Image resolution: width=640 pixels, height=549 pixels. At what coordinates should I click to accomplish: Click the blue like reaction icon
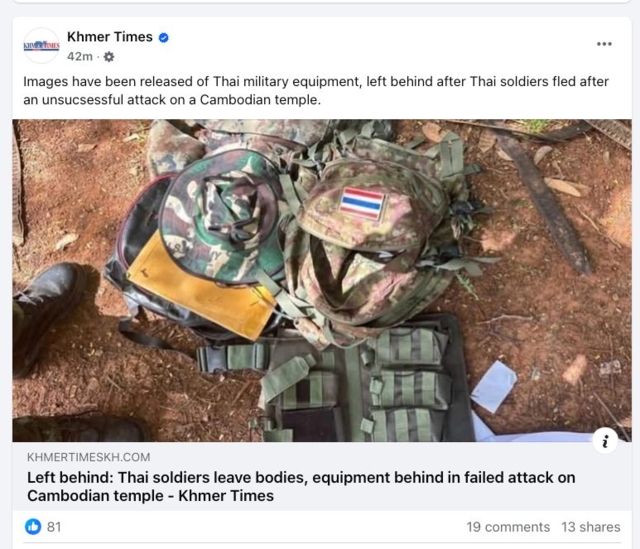(33, 527)
